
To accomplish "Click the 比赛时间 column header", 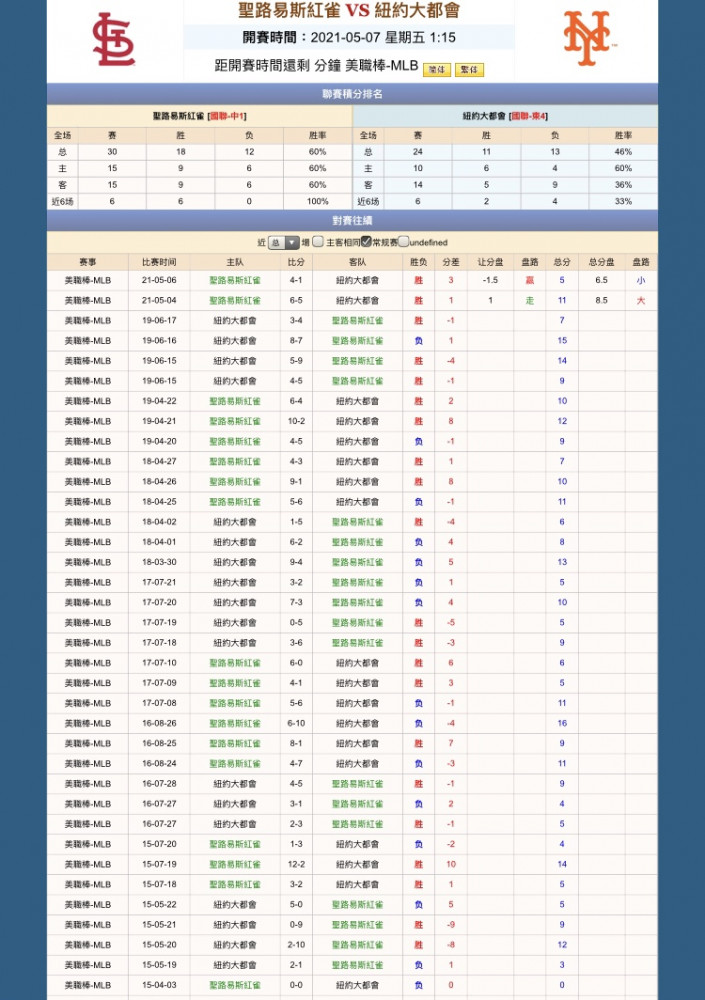I will pyautogui.click(x=160, y=262).
